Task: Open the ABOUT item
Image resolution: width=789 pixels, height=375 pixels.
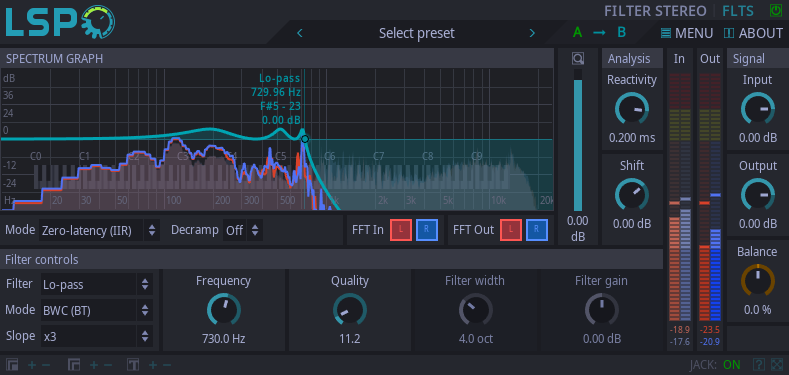Action: [753, 33]
